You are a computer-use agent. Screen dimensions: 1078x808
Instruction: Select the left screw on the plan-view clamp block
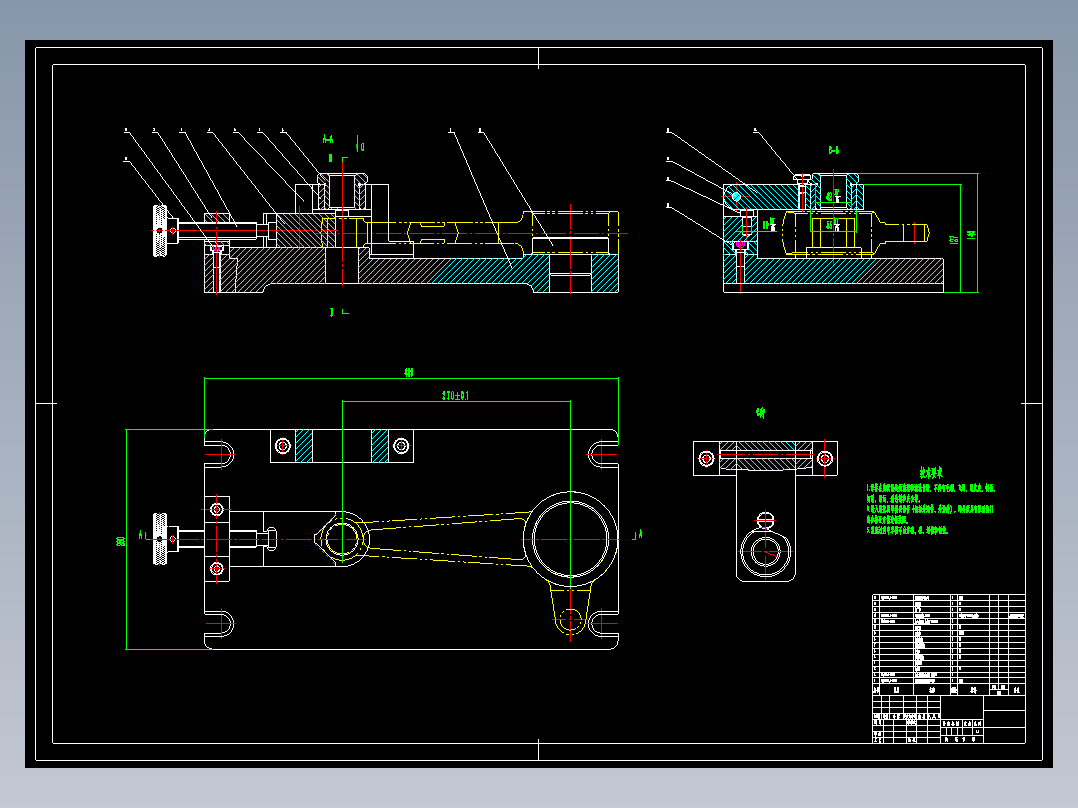point(283,446)
